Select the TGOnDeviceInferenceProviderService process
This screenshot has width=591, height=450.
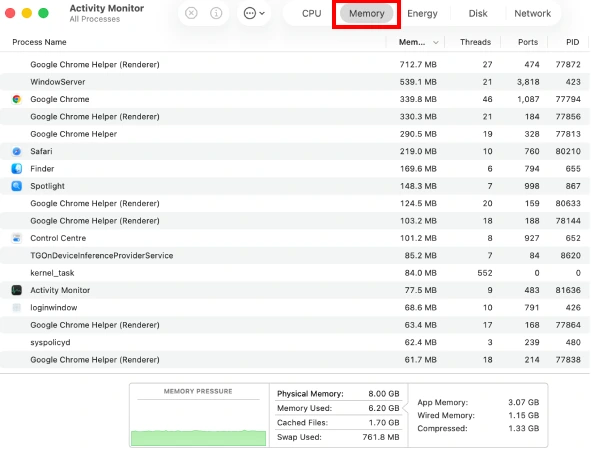point(295,255)
